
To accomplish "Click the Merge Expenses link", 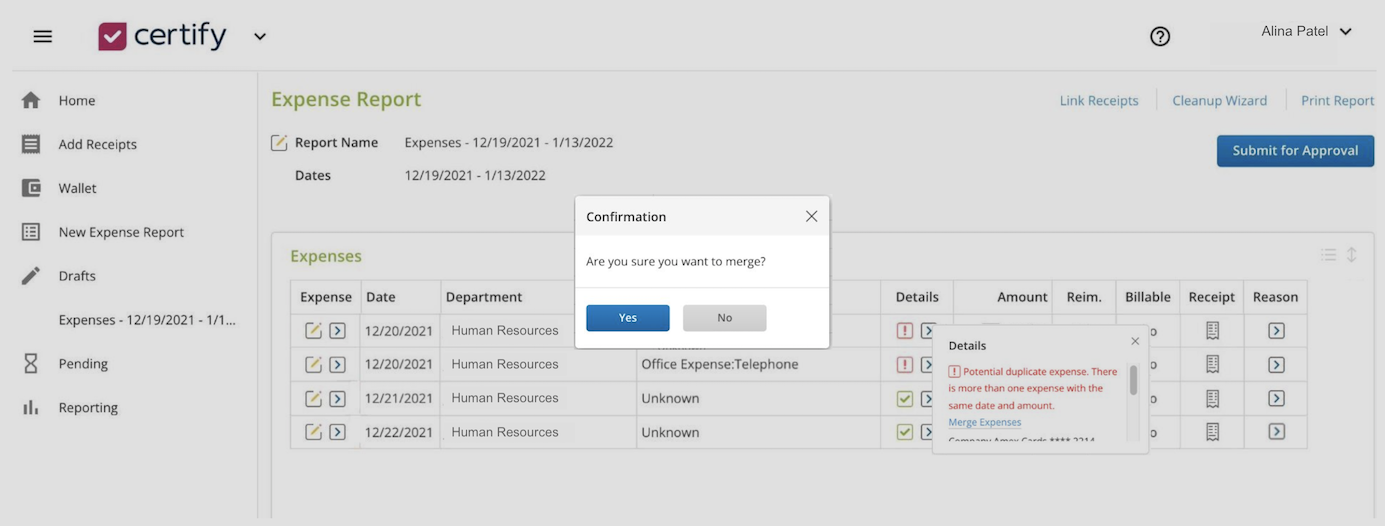I will pyautogui.click(x=984, y=422).
